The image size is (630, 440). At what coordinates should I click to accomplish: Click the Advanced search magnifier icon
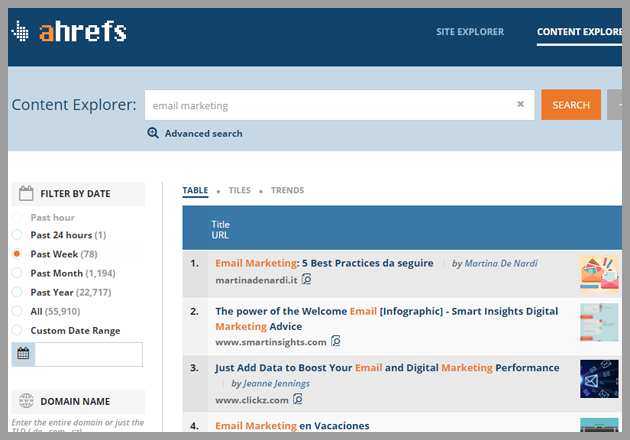[x=153, y=133]
